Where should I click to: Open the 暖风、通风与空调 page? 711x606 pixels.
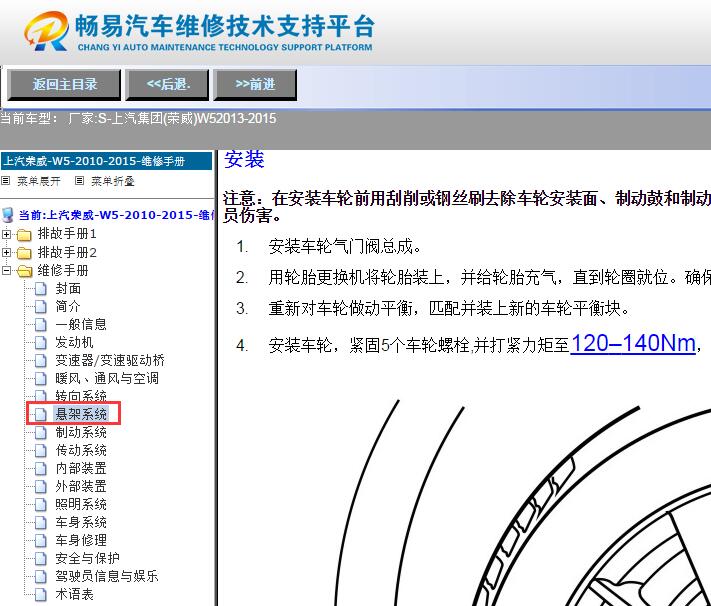[x=107, y=378]
